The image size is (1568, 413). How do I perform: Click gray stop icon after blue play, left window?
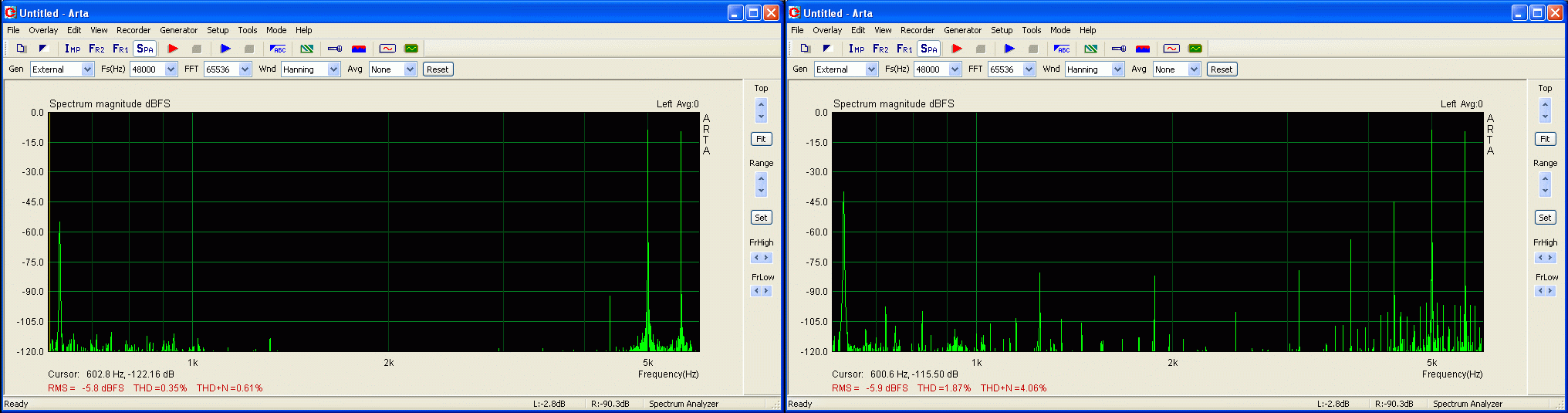click(249, 49)
